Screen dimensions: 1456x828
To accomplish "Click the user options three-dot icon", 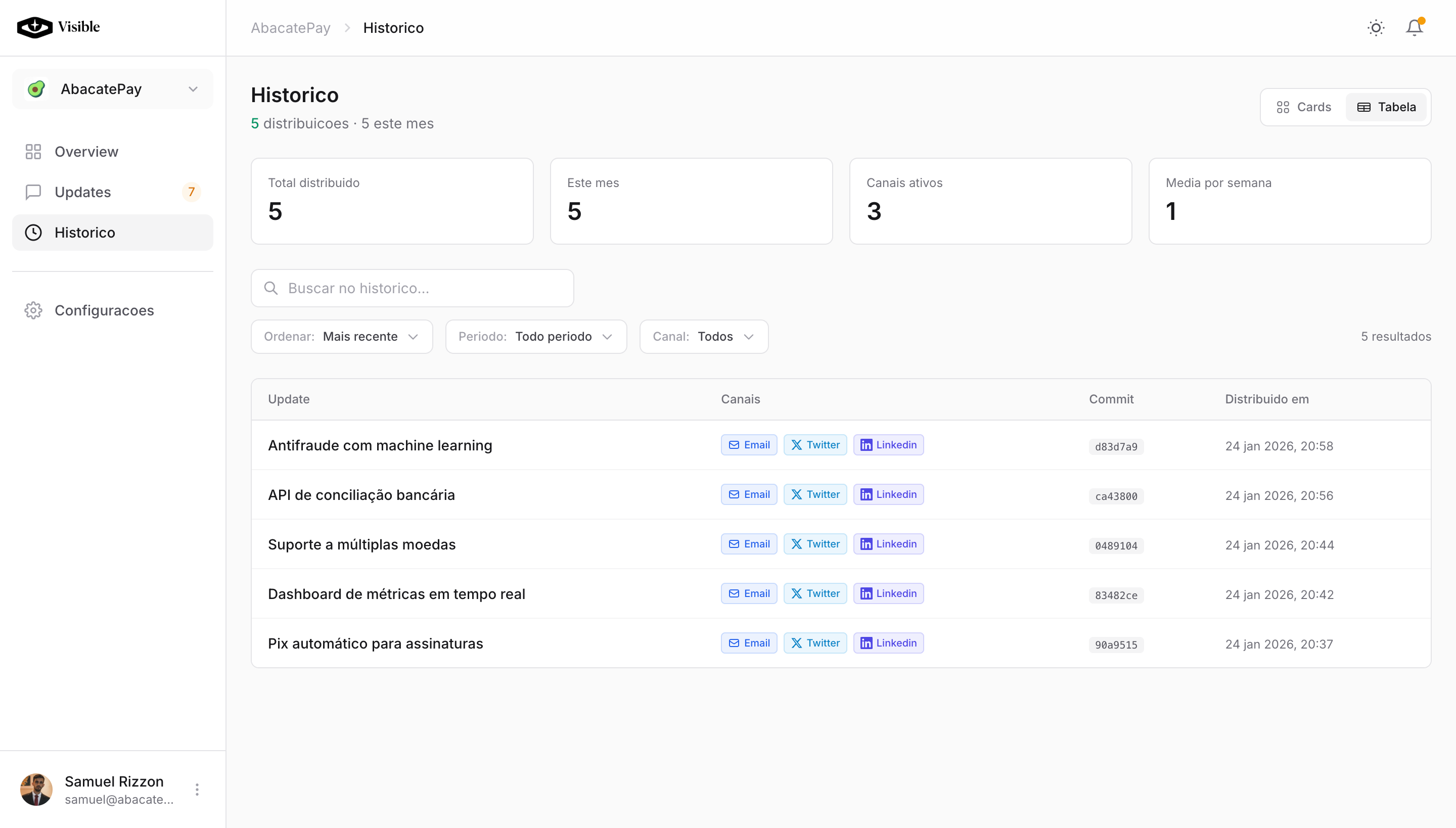I will point(197,790).
